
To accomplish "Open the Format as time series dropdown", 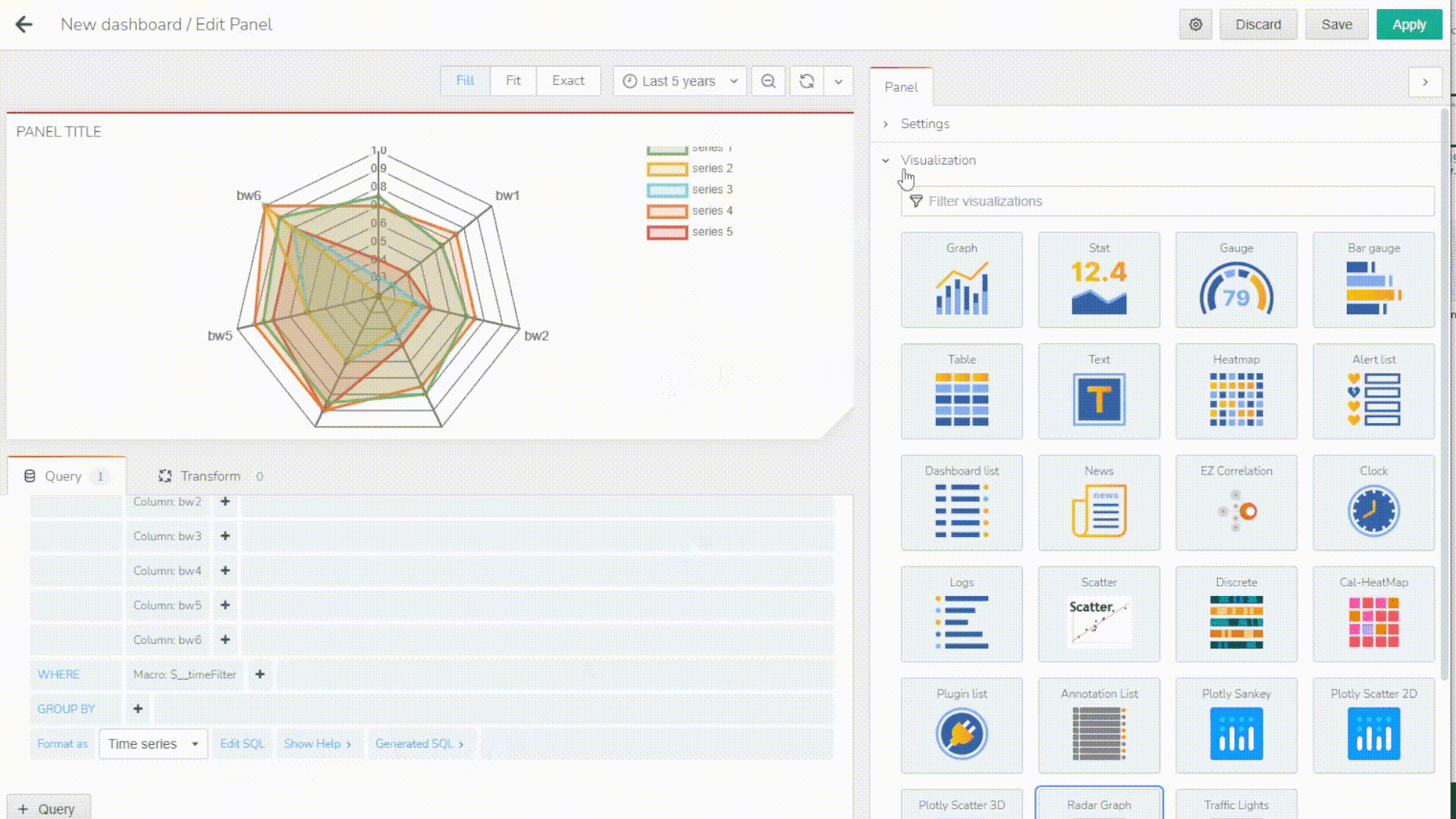I will [152, 744].
